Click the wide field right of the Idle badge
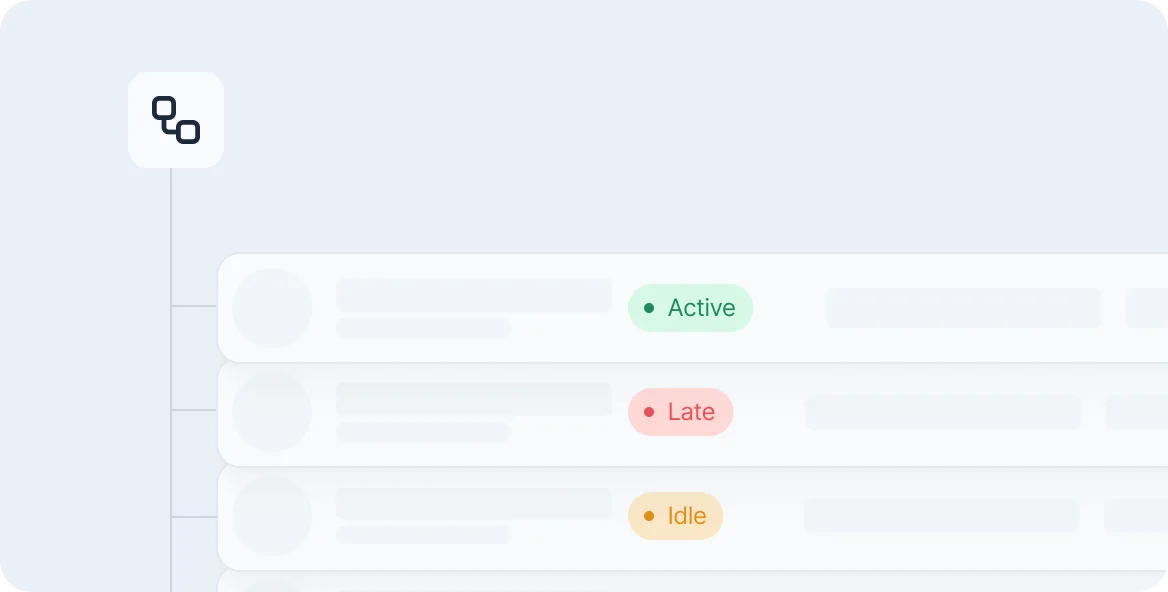Screen dimensions: 1168x592 pos(941,516)
